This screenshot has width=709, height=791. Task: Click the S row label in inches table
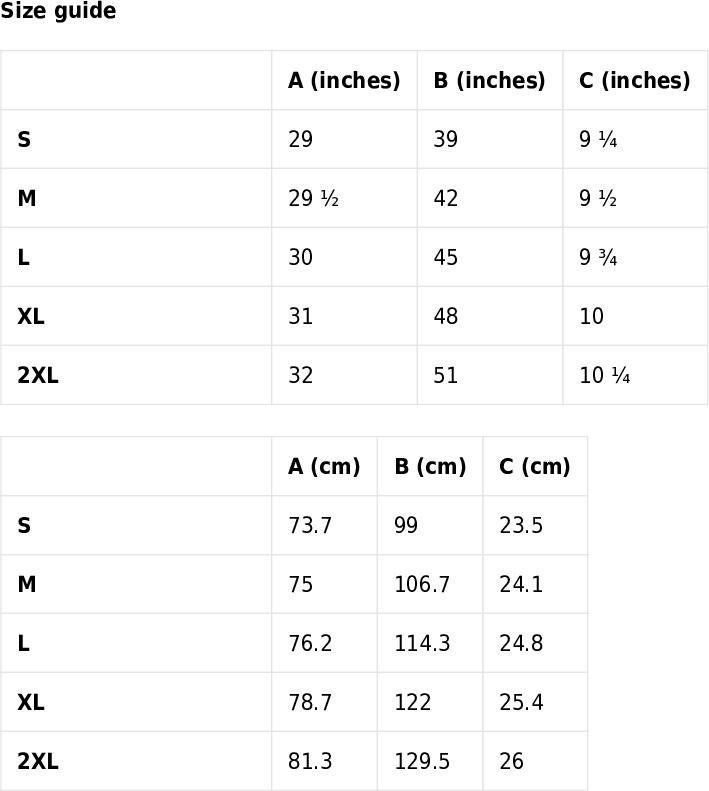24,139
